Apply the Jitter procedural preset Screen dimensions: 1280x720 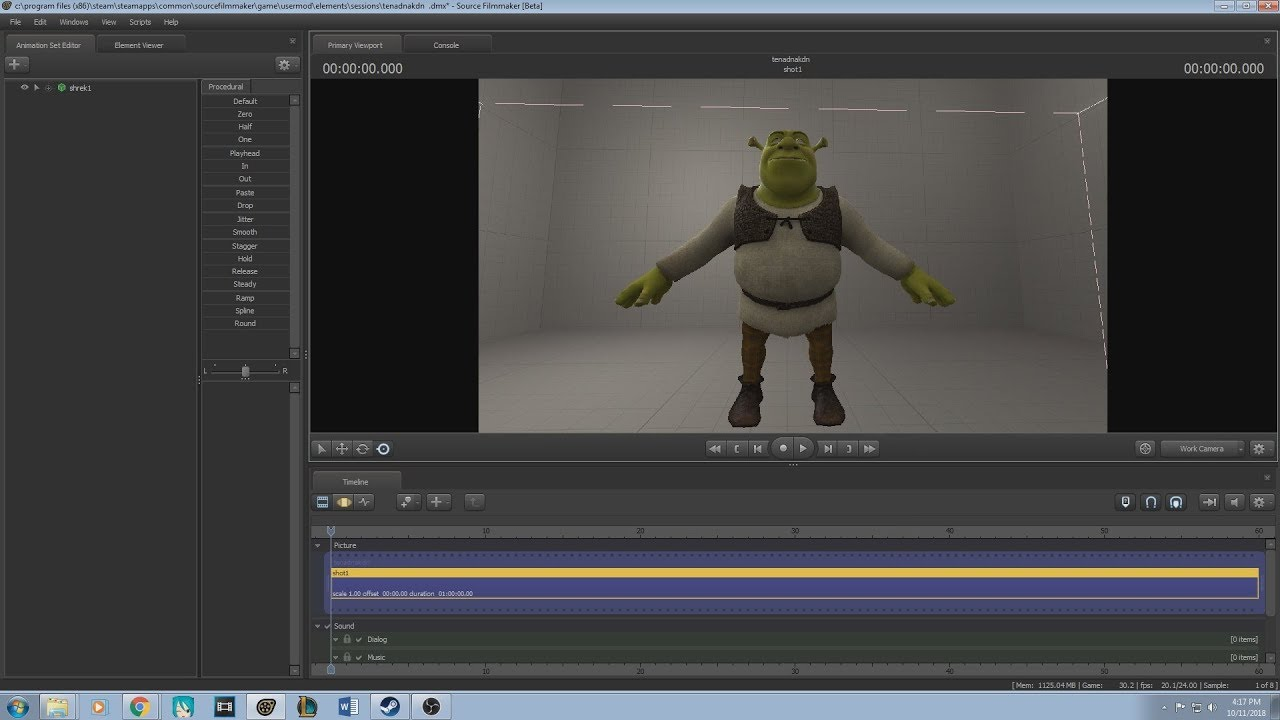click(x=245, y=219)
